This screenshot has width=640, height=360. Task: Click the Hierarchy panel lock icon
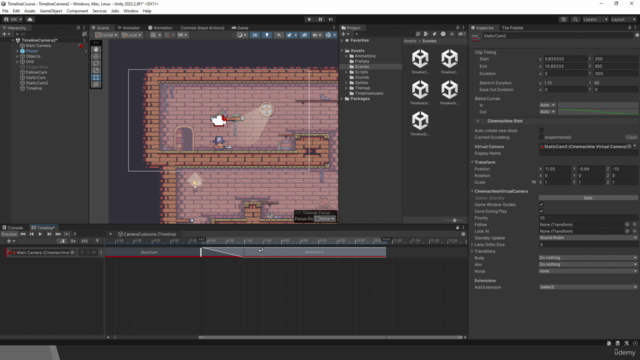click(x=78, y=27)
